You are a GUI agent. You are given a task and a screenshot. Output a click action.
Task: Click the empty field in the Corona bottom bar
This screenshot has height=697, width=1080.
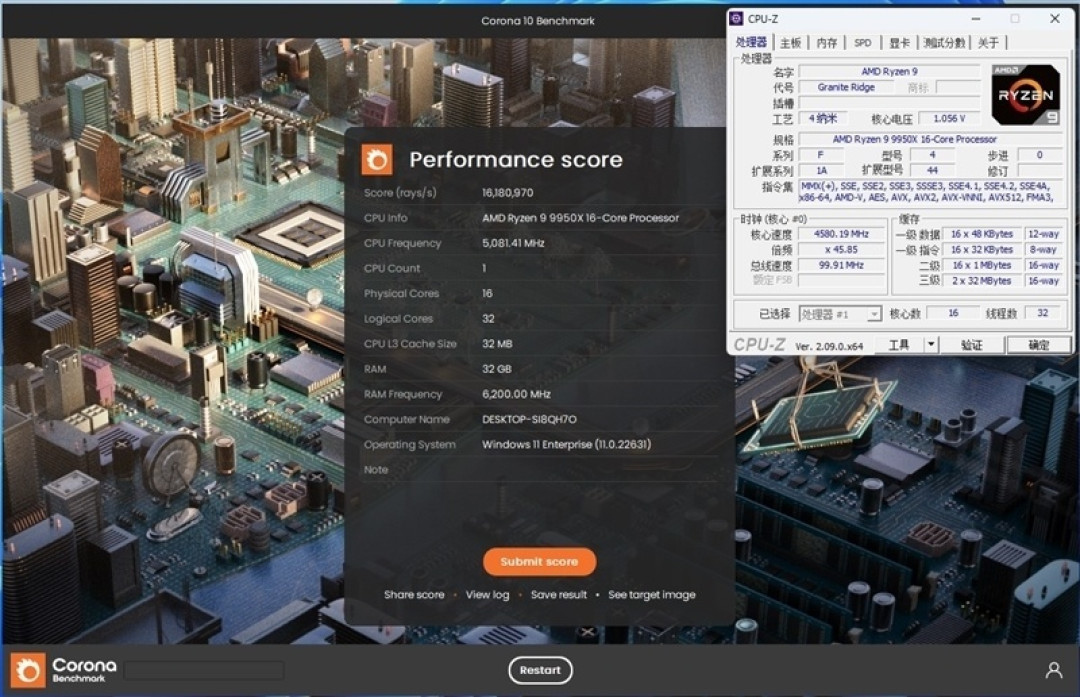(204, 670)
